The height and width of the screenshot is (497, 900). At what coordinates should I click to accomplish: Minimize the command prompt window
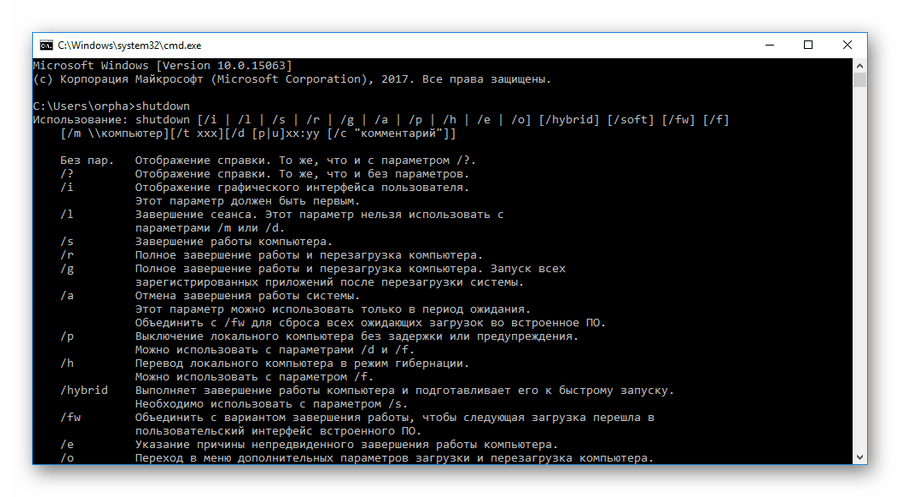coord(761,45)
